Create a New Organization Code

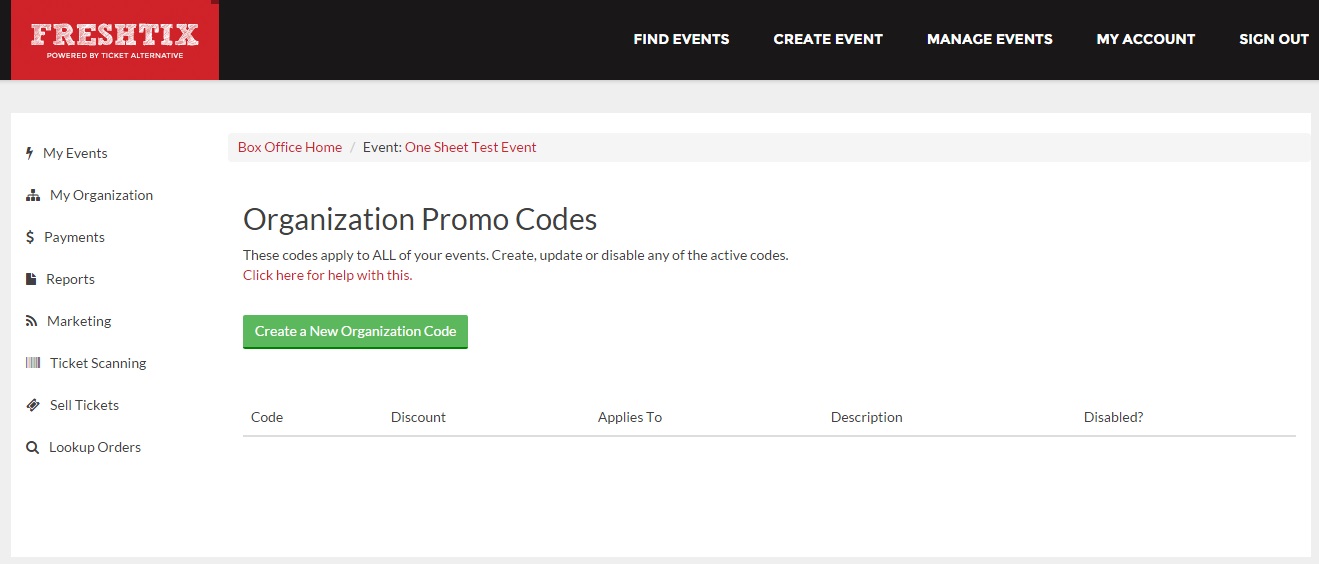click(355, 332)
